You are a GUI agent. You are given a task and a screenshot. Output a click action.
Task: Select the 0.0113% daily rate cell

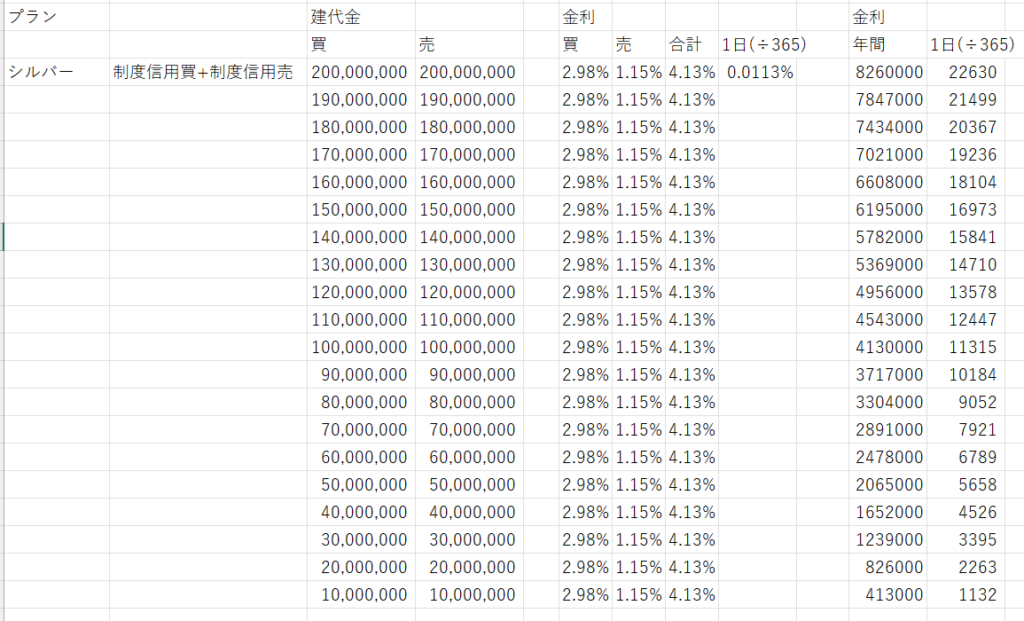point(760,72)
